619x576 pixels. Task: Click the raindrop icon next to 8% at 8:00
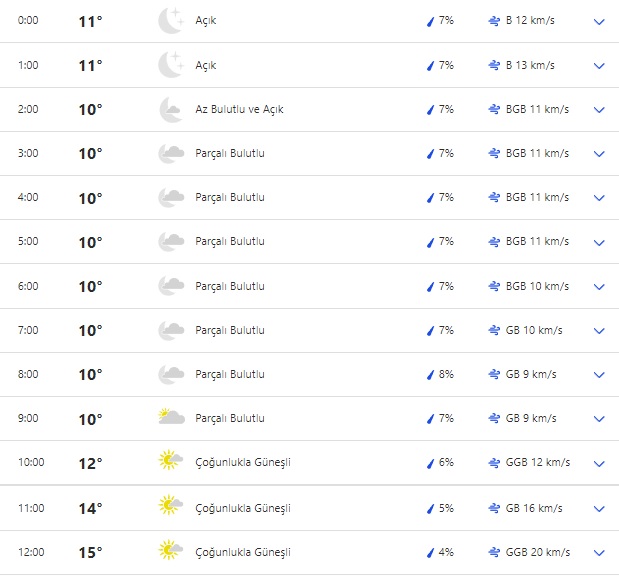[x=430, y=375]
